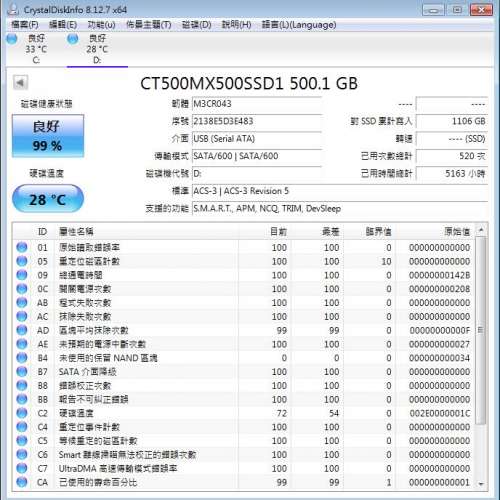Open the 語言(L)(Language) menu

(x=299, y=25)
